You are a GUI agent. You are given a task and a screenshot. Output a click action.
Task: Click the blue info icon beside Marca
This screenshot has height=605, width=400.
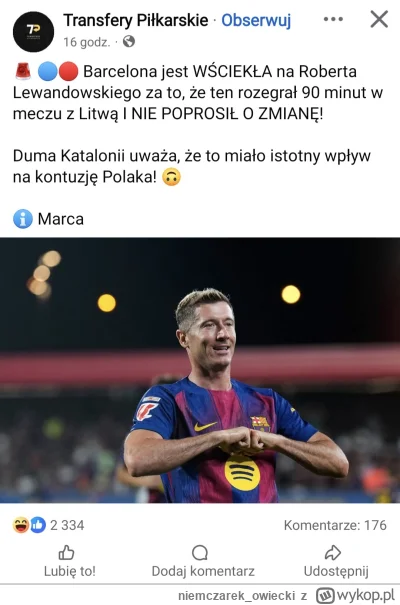[x=23, y=219]
